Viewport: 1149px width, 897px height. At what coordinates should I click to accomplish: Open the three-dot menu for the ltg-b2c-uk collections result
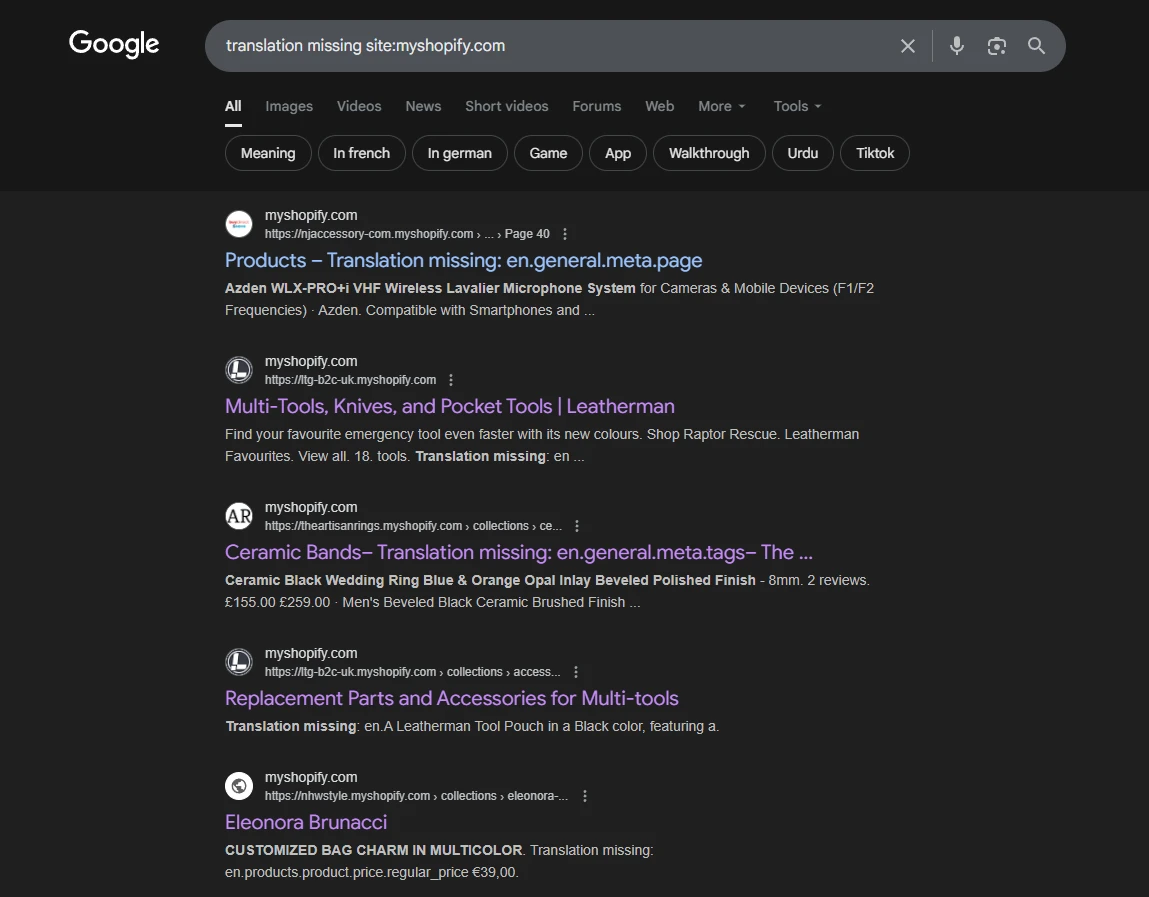coord(575,671)
